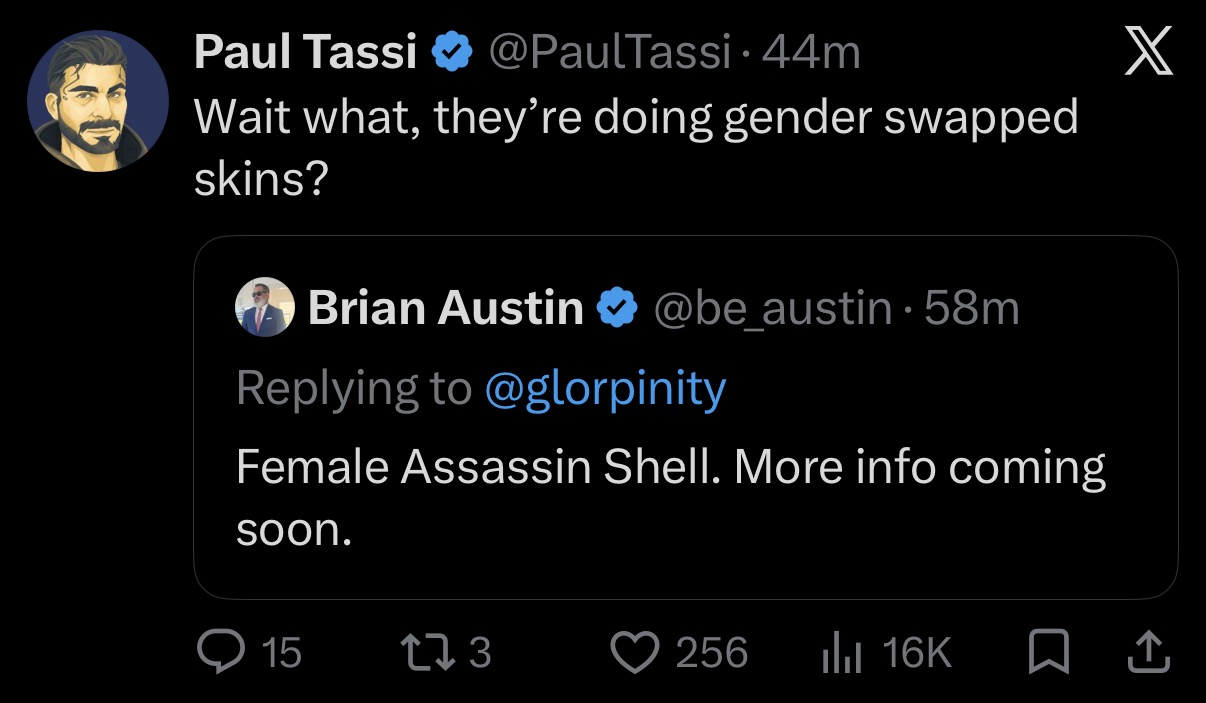Click Brian Austin's blue verified badge
This screenshot has height=703, width=1206.
pyautogui.click(x=617, y=307)
